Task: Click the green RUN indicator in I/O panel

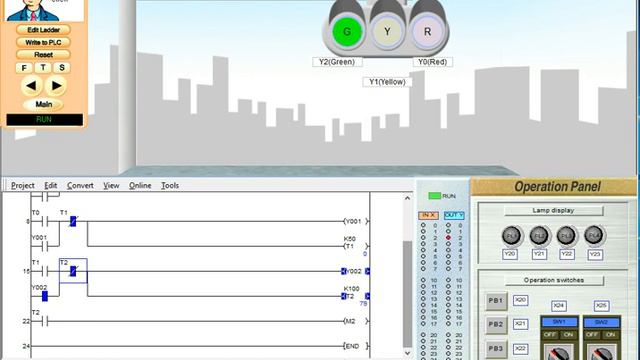Action: coord(434,196)
